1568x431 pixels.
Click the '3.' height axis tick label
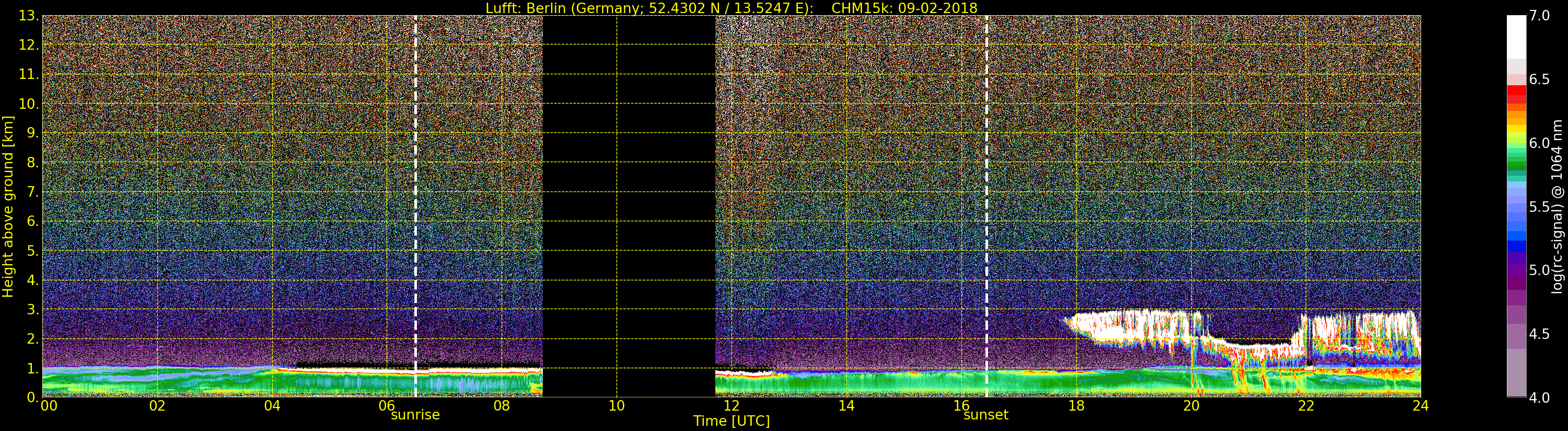(33, 309)
